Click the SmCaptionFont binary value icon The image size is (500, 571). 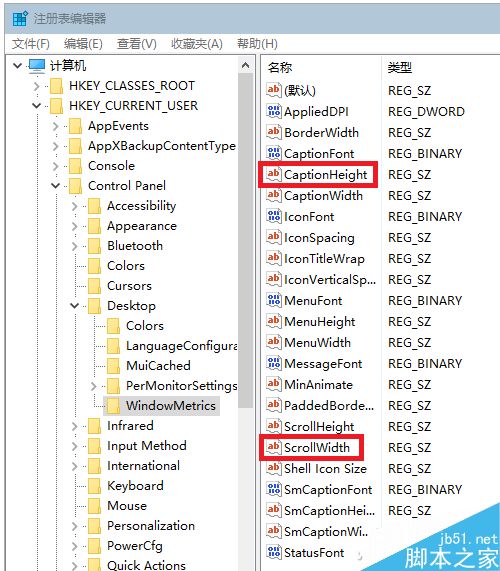pyautogui.click(x=273, y=489)
